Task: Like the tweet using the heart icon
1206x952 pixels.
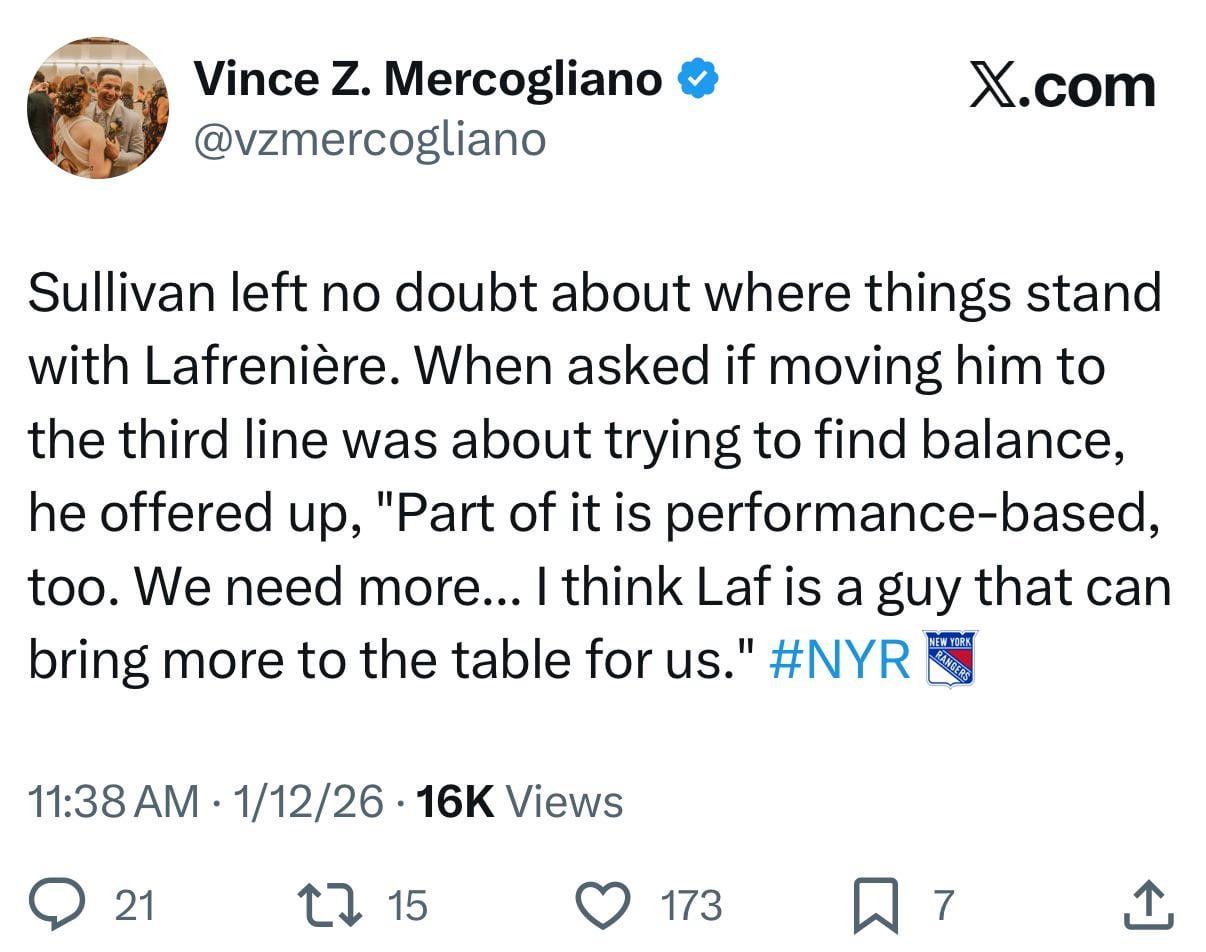Action: coord(602,903)
